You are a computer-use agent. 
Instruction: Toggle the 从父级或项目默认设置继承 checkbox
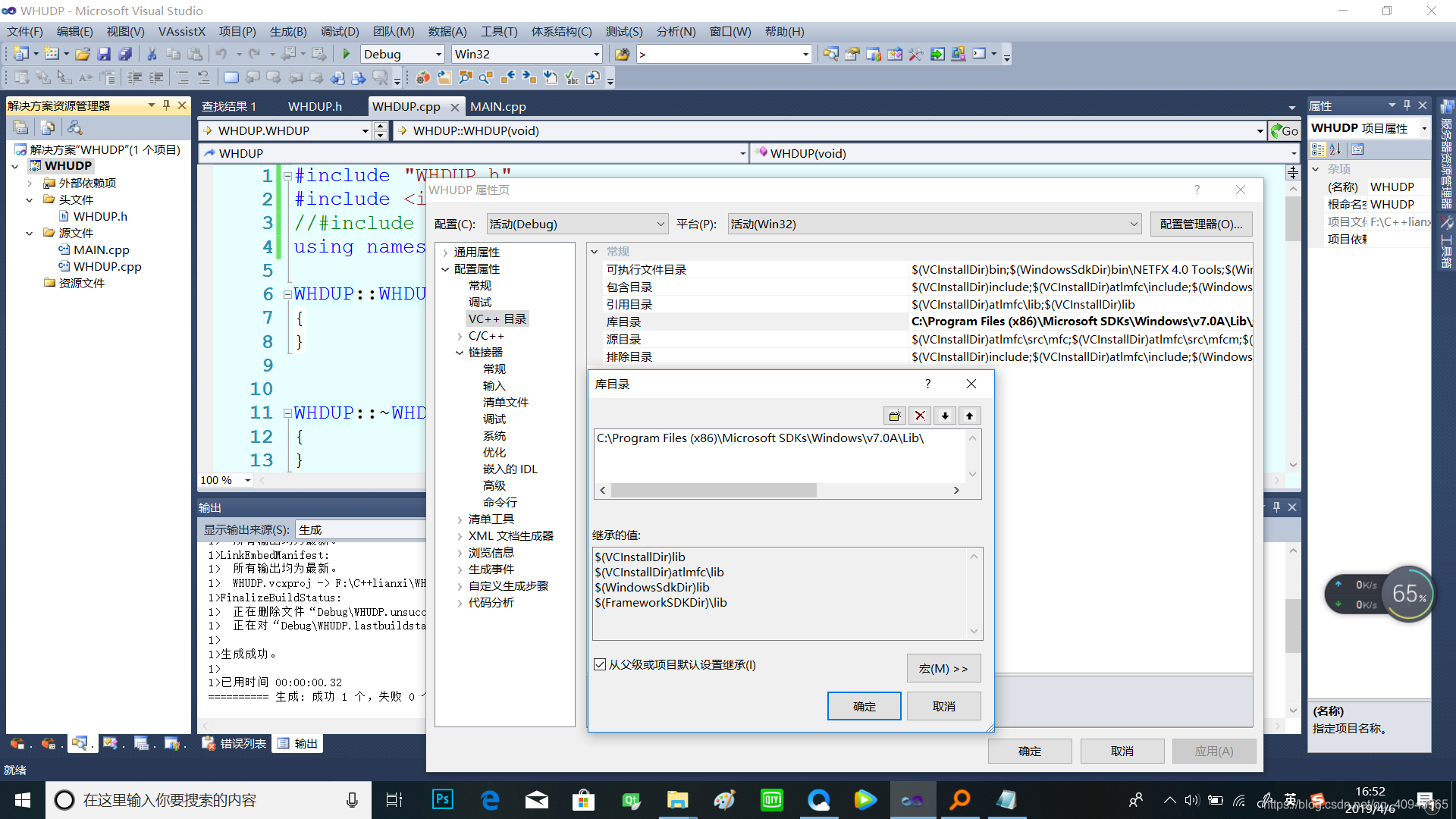coord(600,664)
